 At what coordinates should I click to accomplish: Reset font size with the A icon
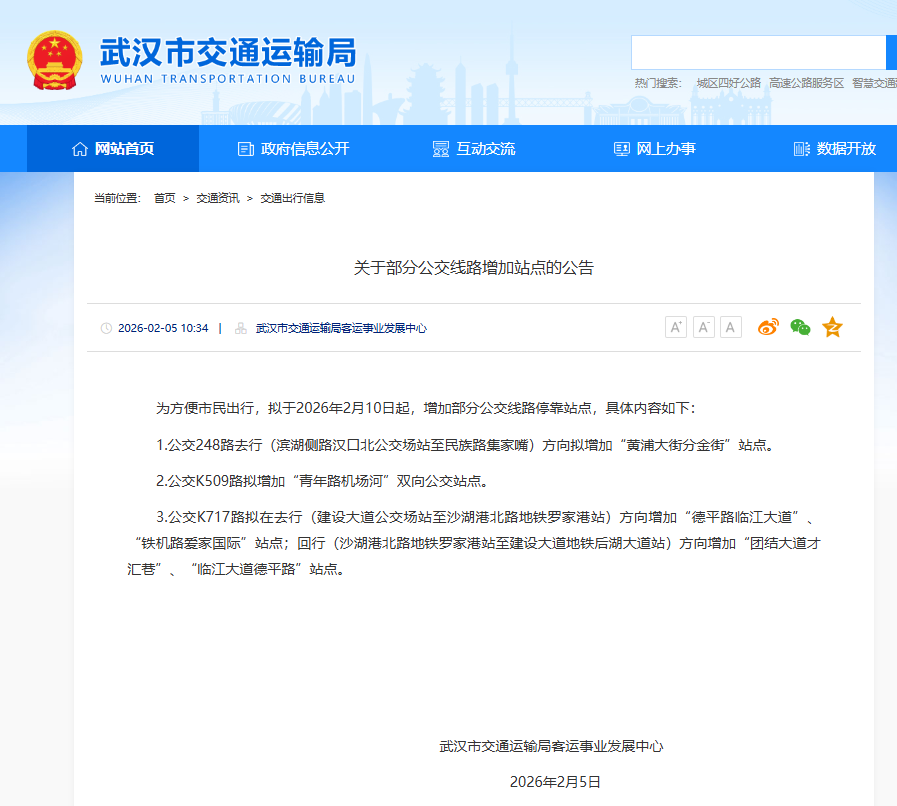731,327
